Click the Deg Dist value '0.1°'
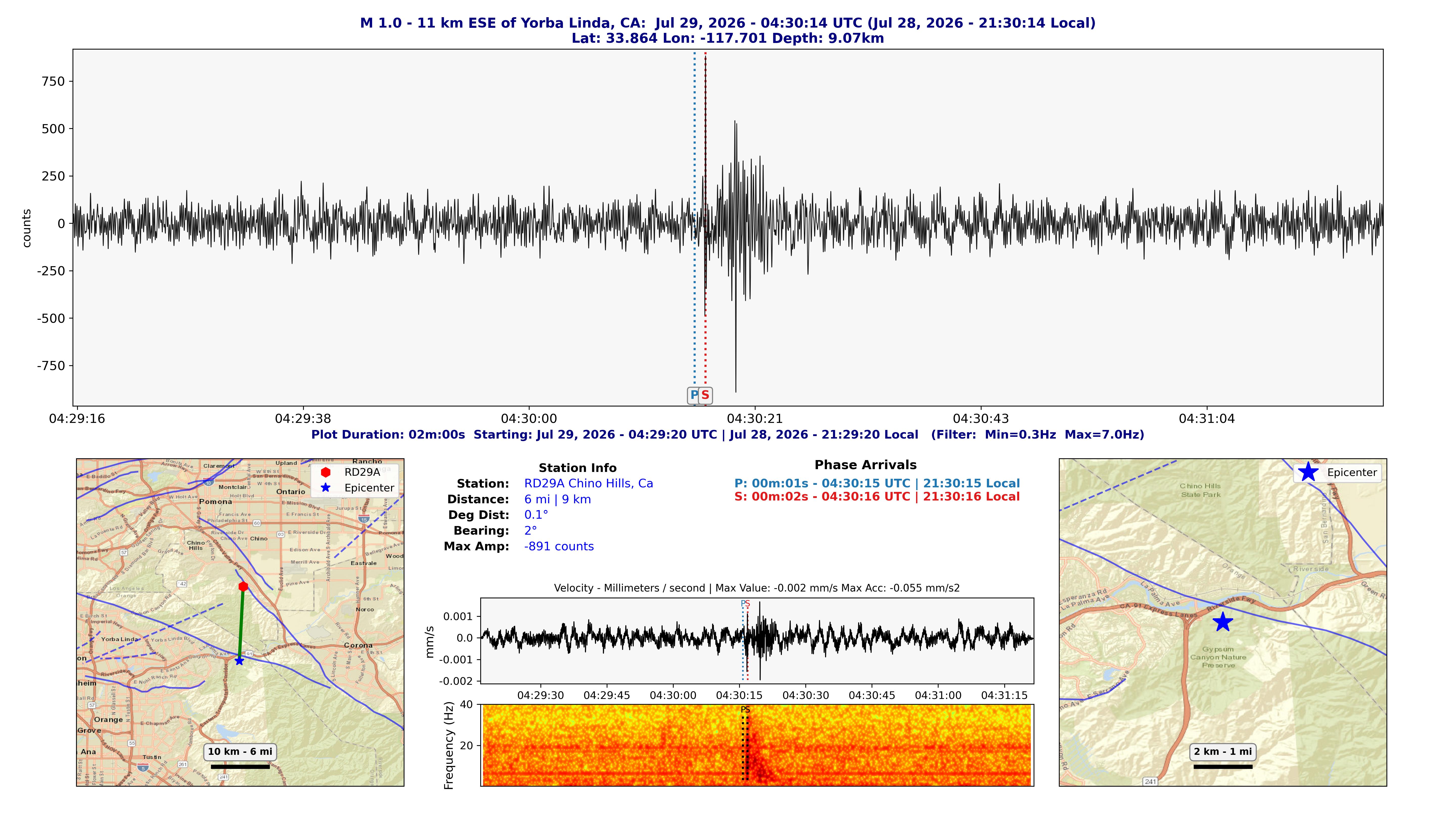Viewport: 1456px width, 819px height. tap(536, 515)
